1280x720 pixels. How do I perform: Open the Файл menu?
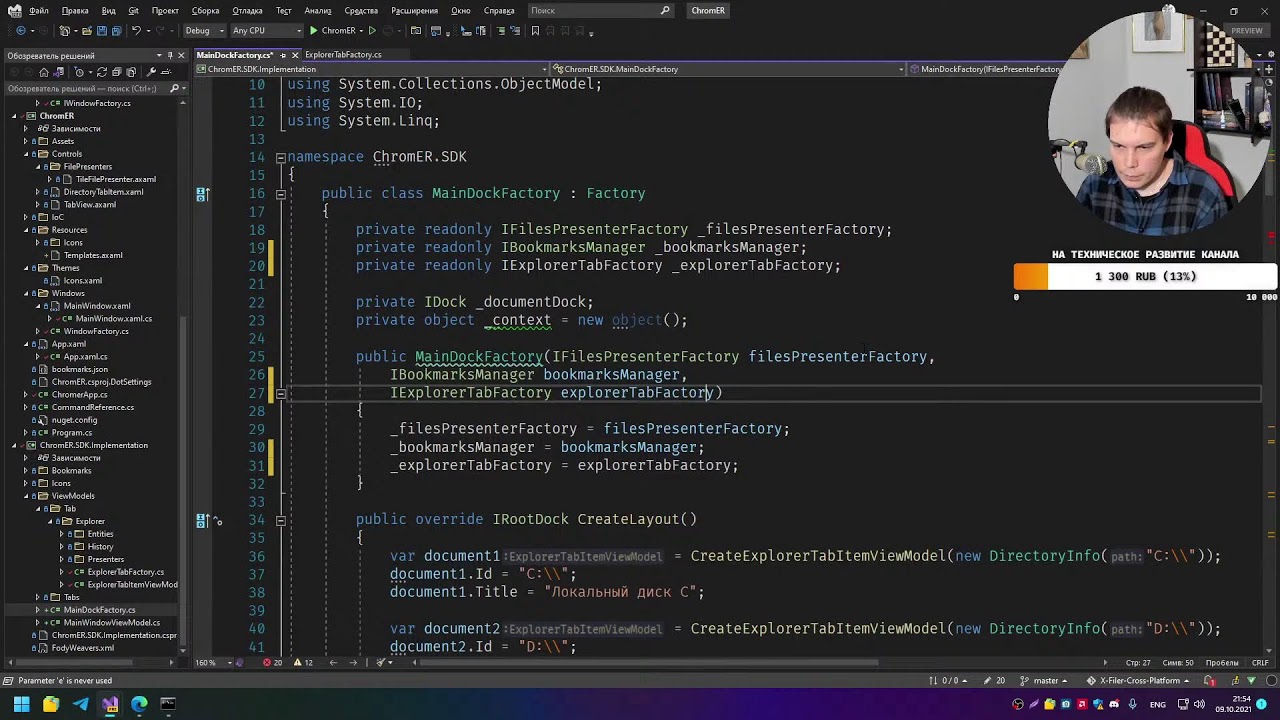tap(38, 11)
